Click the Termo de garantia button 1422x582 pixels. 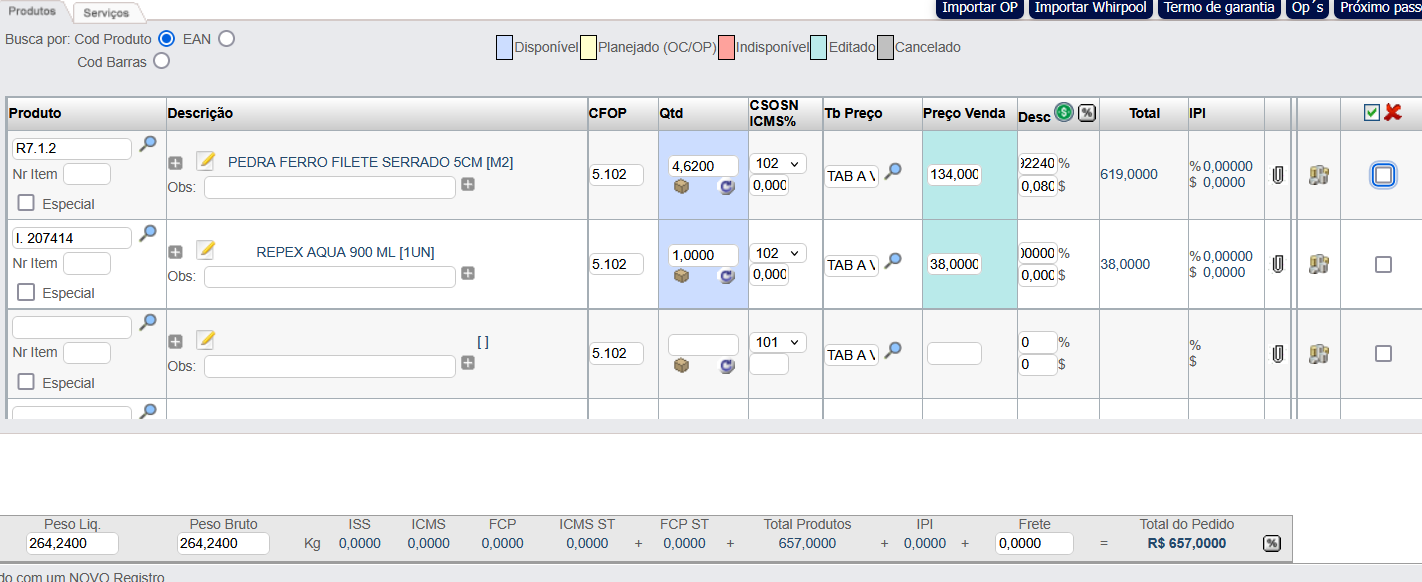(1219, 8)
